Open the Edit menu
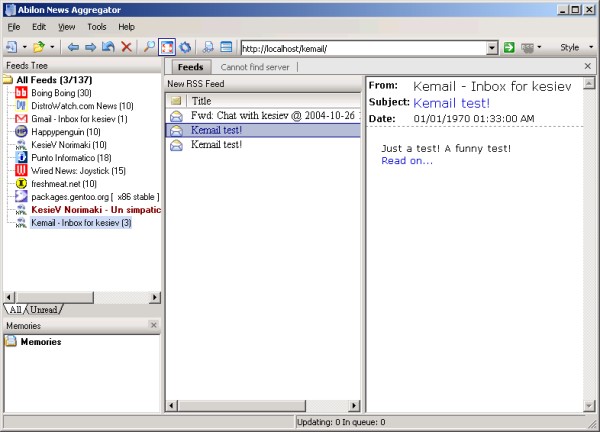The image size is (600, 432). click(x=39, y=27)
